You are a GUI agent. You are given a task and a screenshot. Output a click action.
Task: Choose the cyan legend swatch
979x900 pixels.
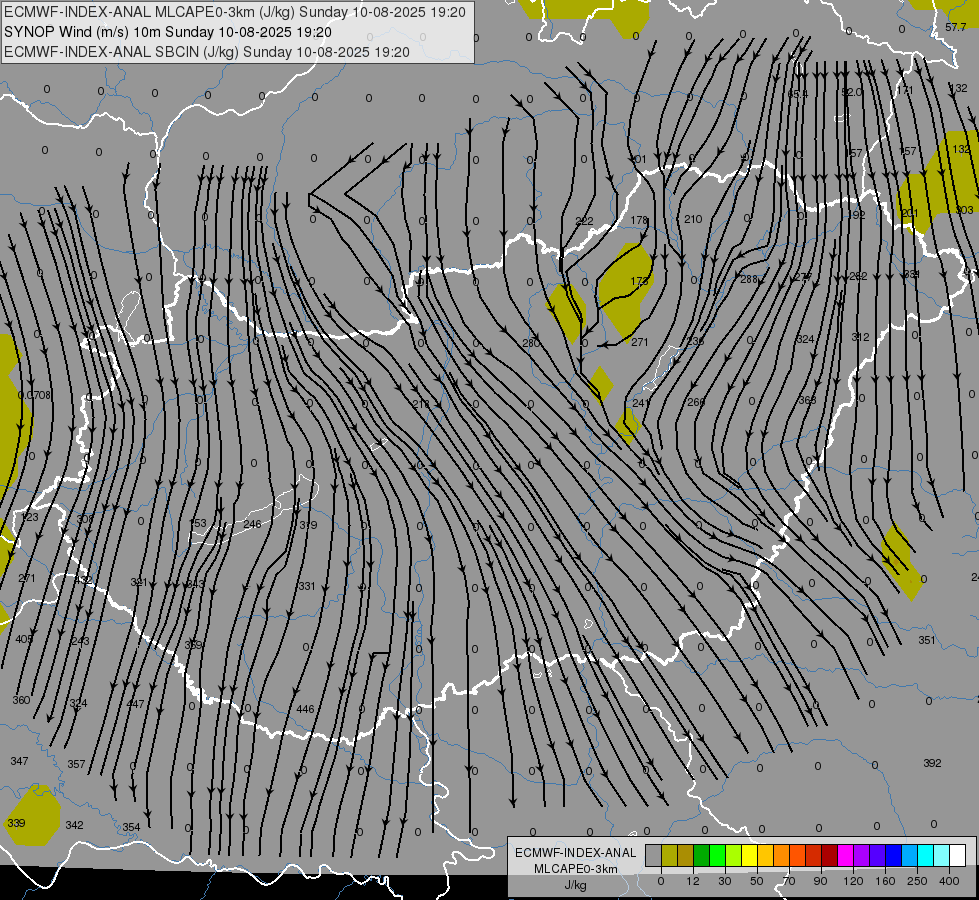click(925, 855)
